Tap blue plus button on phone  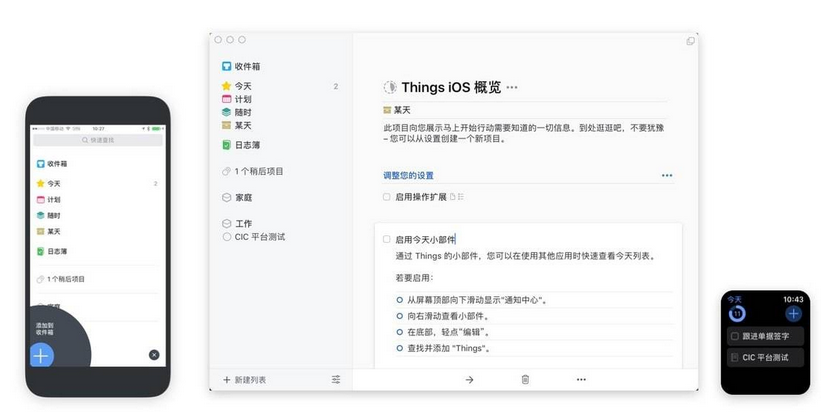point(41,356)
